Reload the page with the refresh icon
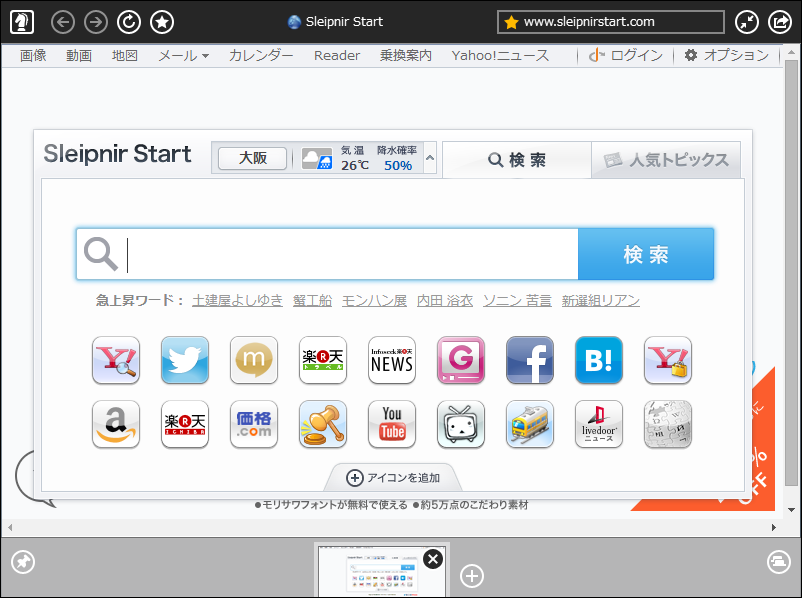The image size is (802, 598). pyautogui.click(x=129, y=22)
